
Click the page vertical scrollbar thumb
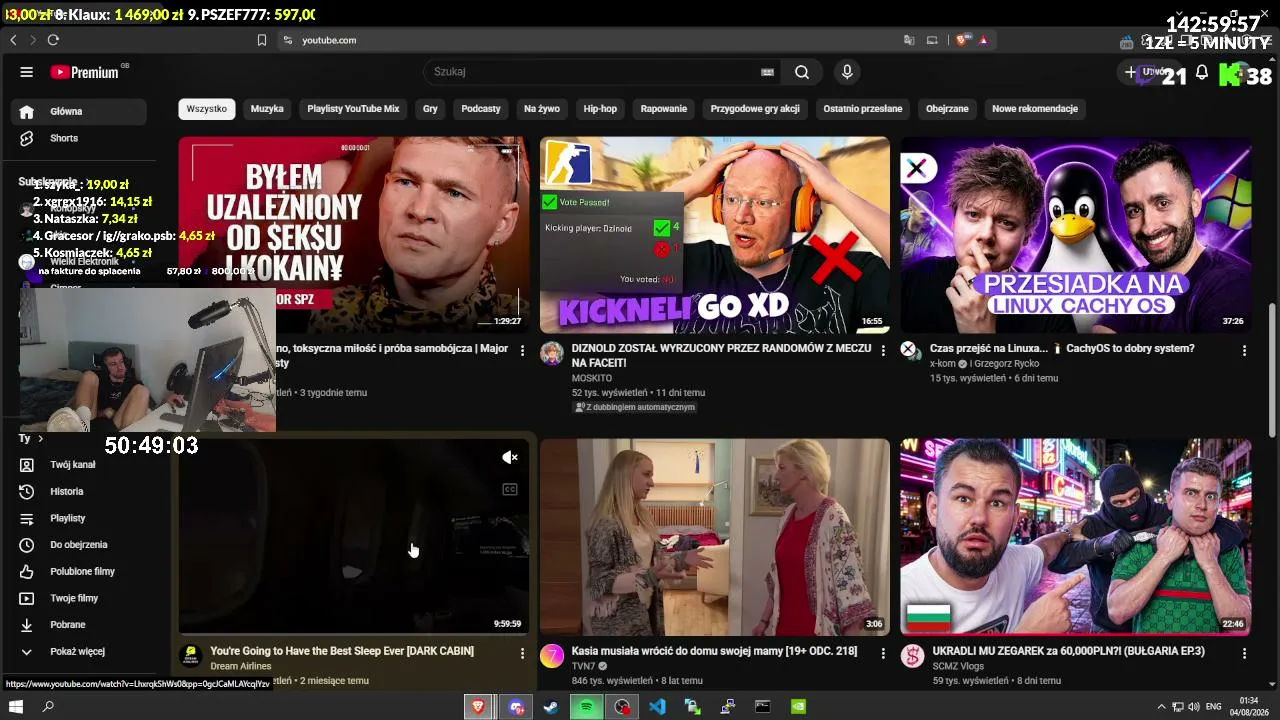click(1272, 368)
